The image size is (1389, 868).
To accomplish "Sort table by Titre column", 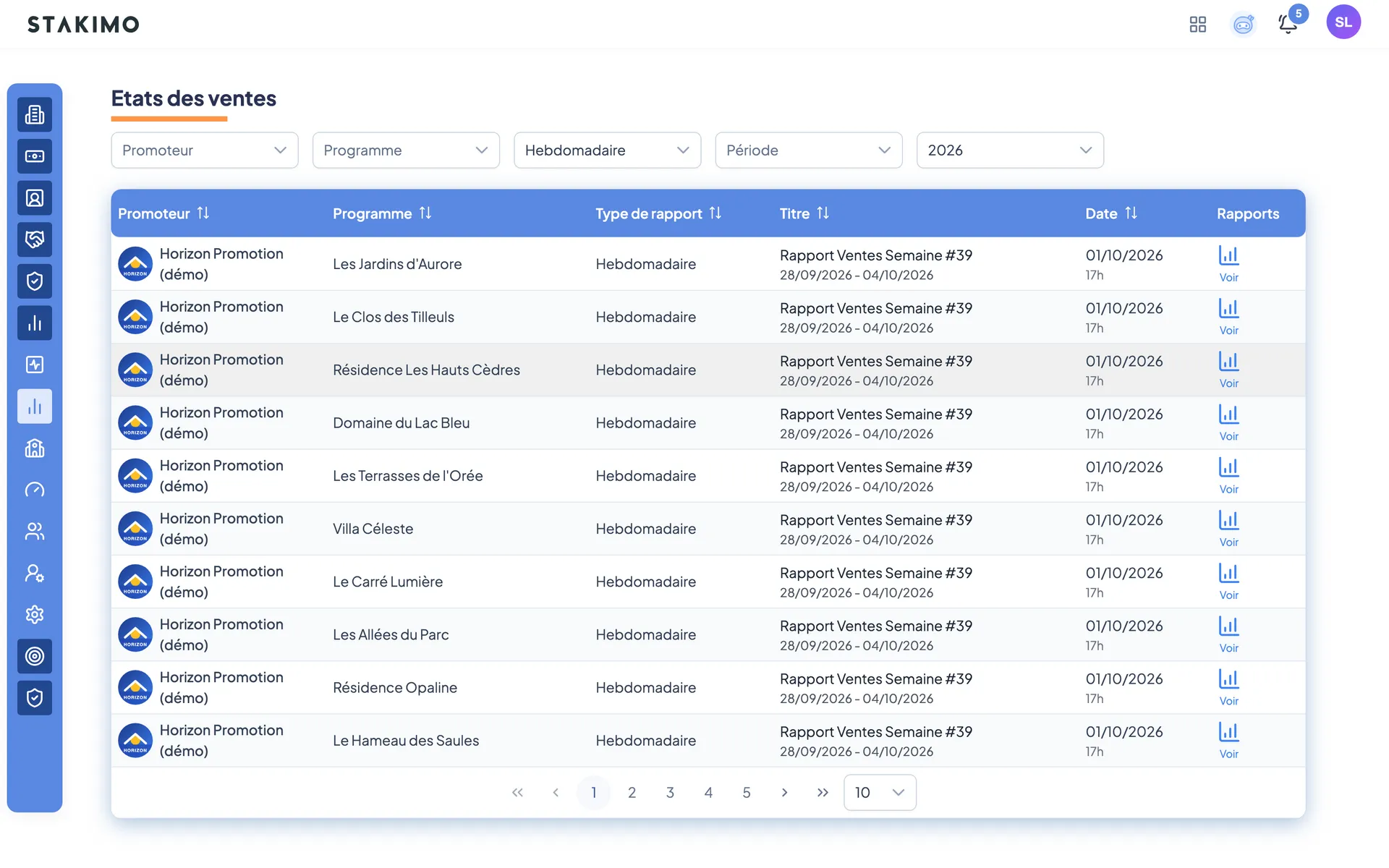I will point(823,213).
